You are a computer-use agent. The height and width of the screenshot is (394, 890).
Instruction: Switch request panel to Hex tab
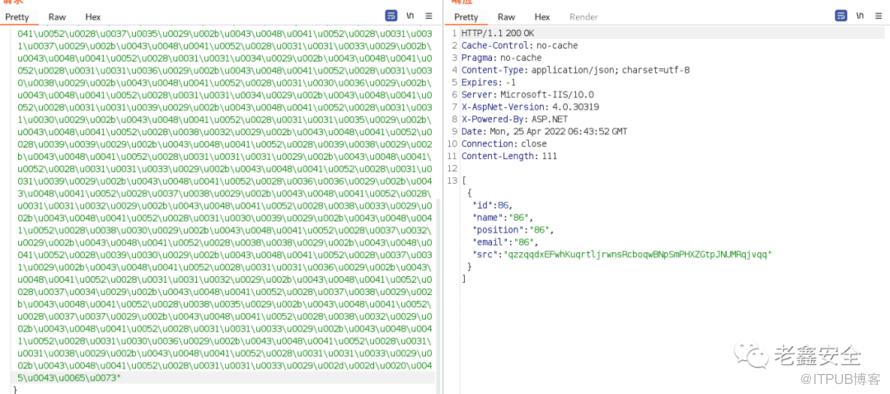pos(93,17)
